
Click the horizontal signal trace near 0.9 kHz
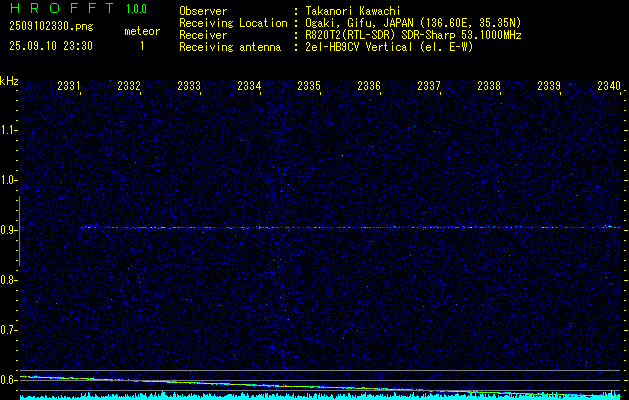click(350, 227)
